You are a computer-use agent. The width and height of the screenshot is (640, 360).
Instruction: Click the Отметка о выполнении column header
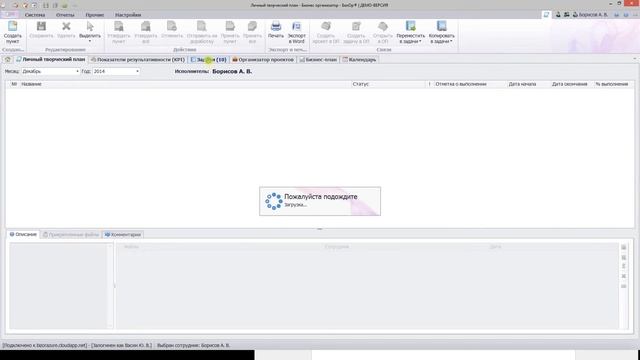tap(469, 84)
